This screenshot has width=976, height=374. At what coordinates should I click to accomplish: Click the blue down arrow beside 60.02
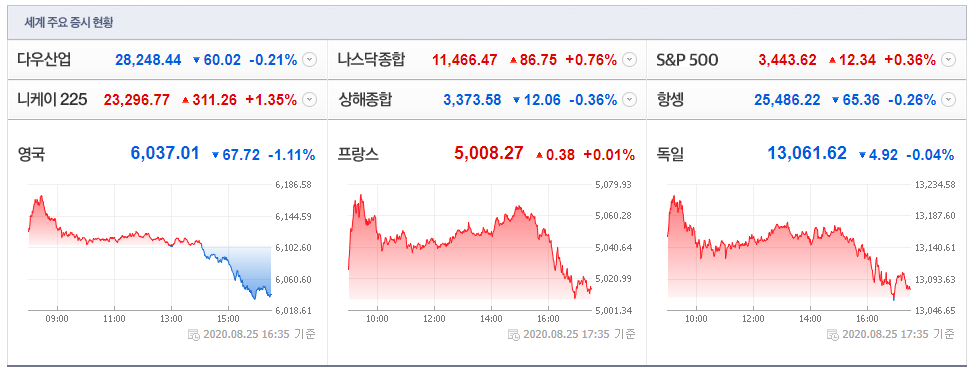point(197,60)
